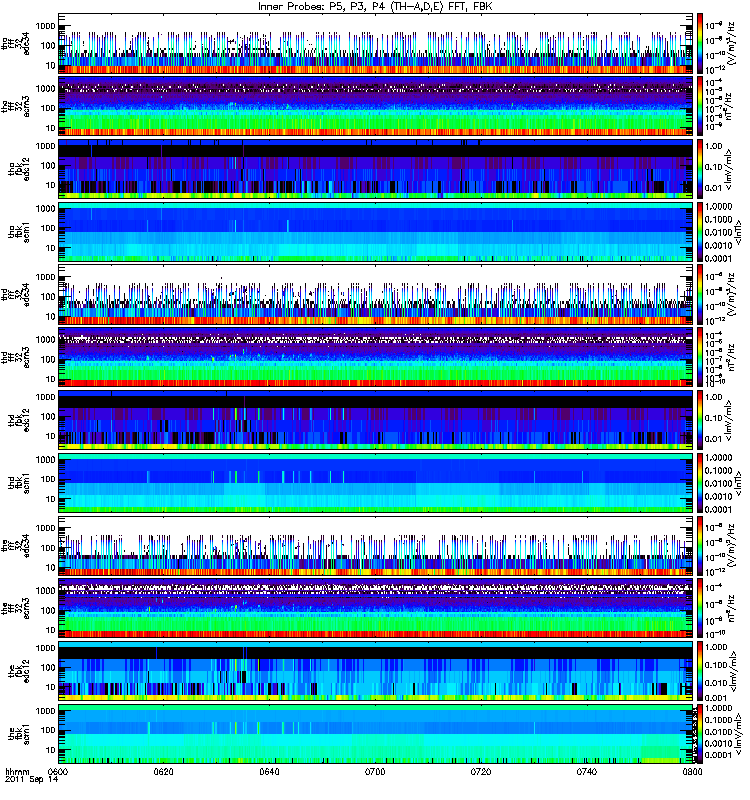Click inside the-probe scm3 FFT spectrogram

376,609
